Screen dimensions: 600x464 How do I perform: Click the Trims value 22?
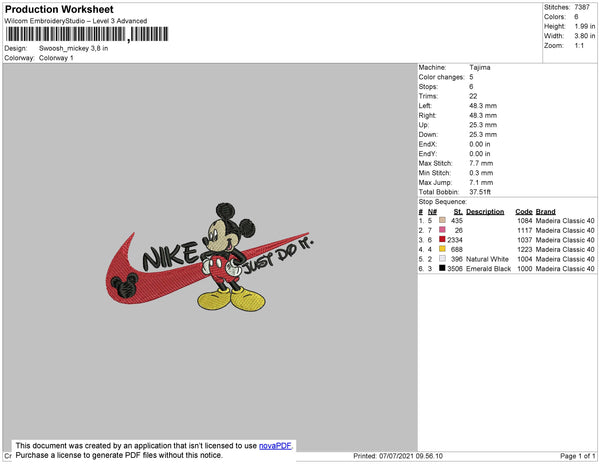tap(473, 96)
